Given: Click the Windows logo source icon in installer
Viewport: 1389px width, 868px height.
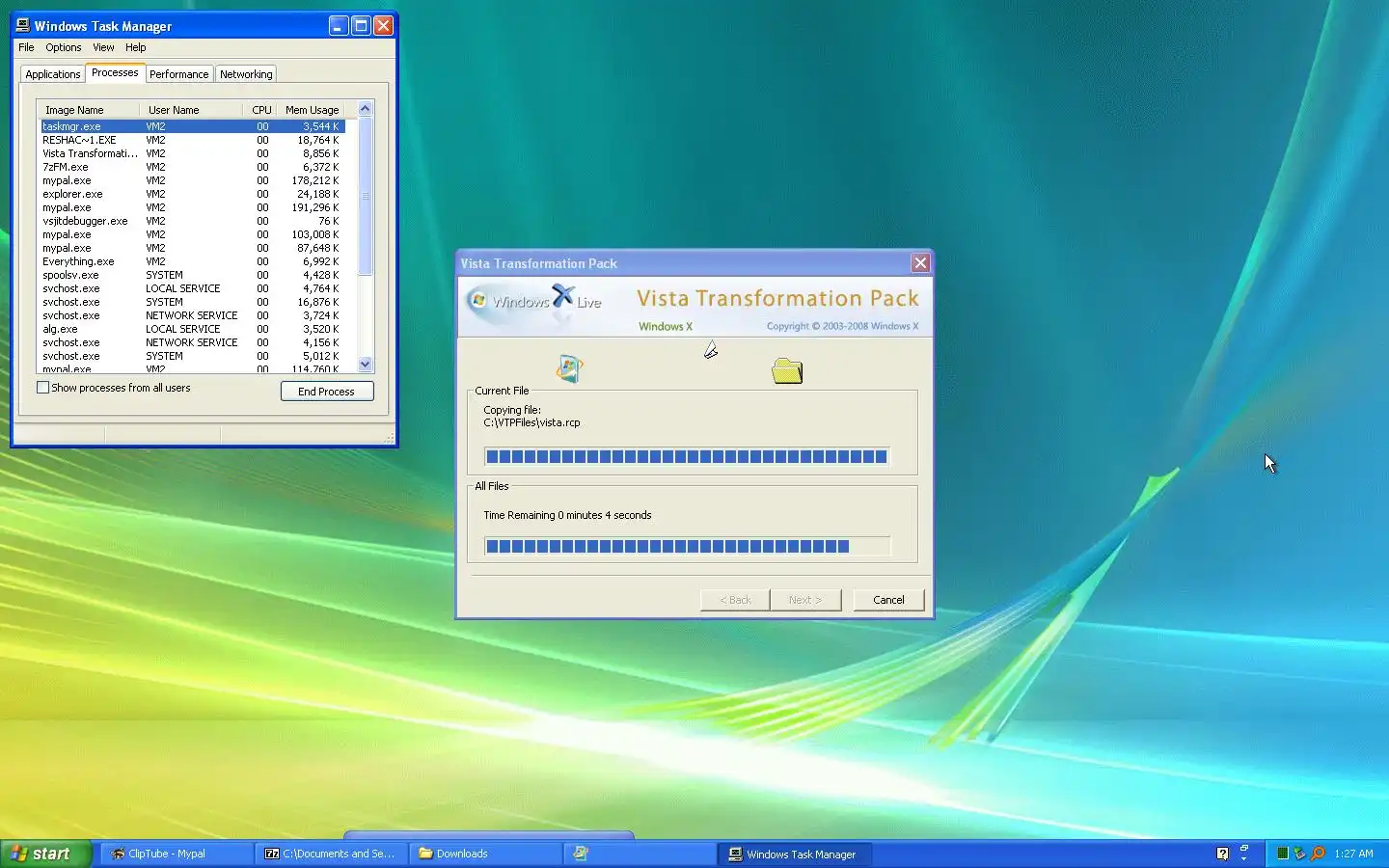Looking at the screenshot, I should click(569, 368).
